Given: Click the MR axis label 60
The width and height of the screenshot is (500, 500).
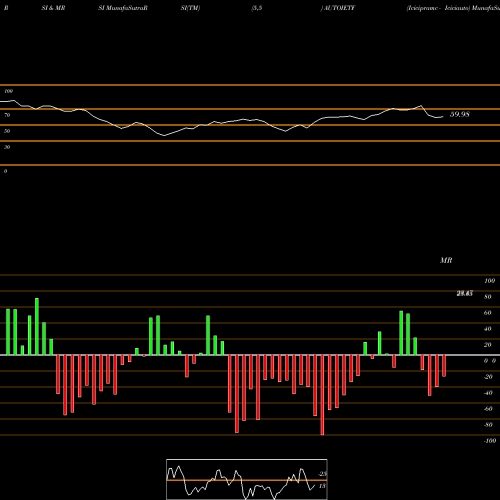Looking at the screenshot, I should (x=488, y=313).
